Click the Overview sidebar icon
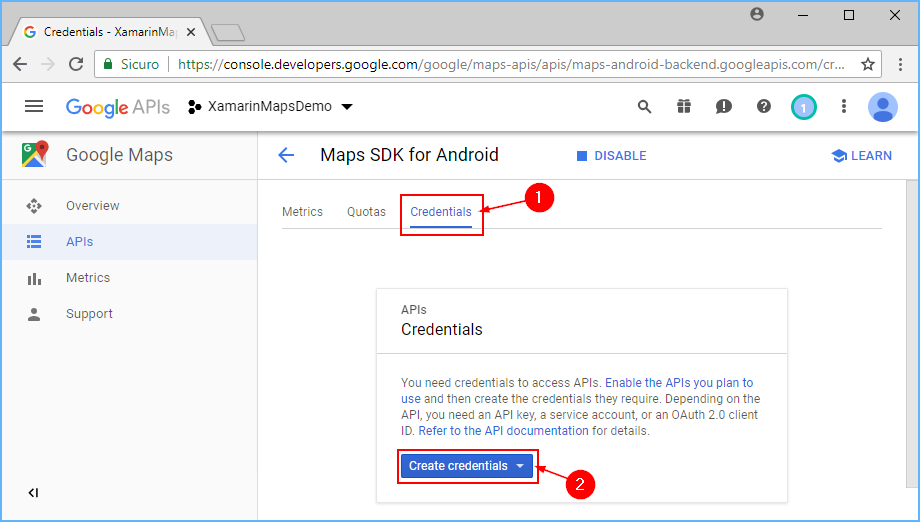 coord(34,206)
